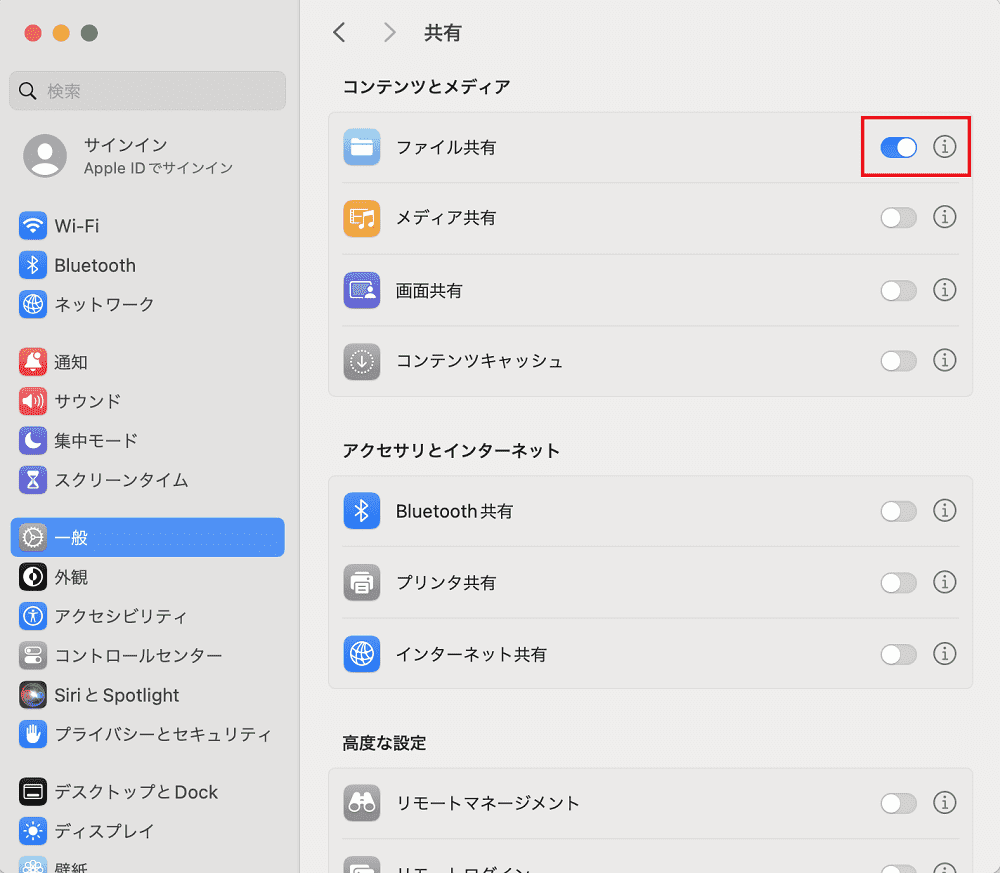Select ネットワーク in the sidebar
This screenshot has height=873, width=1000.
(147, 304)
